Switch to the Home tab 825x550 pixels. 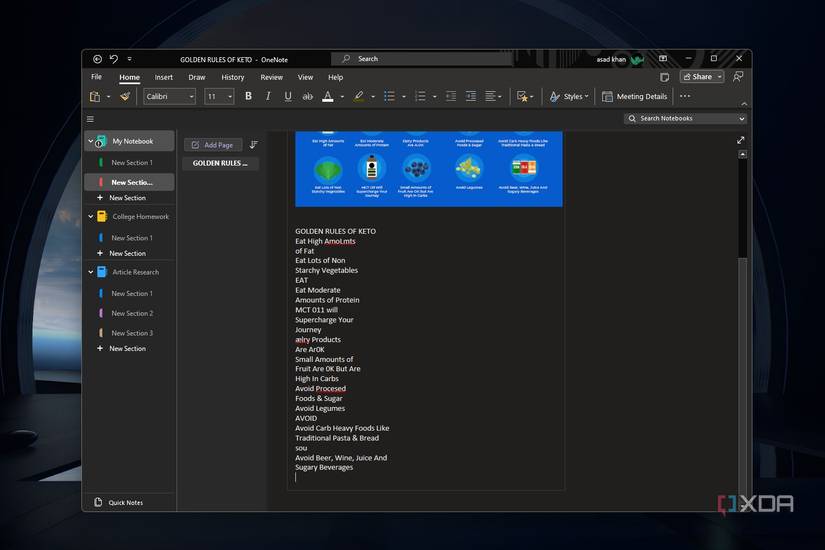[x=129, y=77]
